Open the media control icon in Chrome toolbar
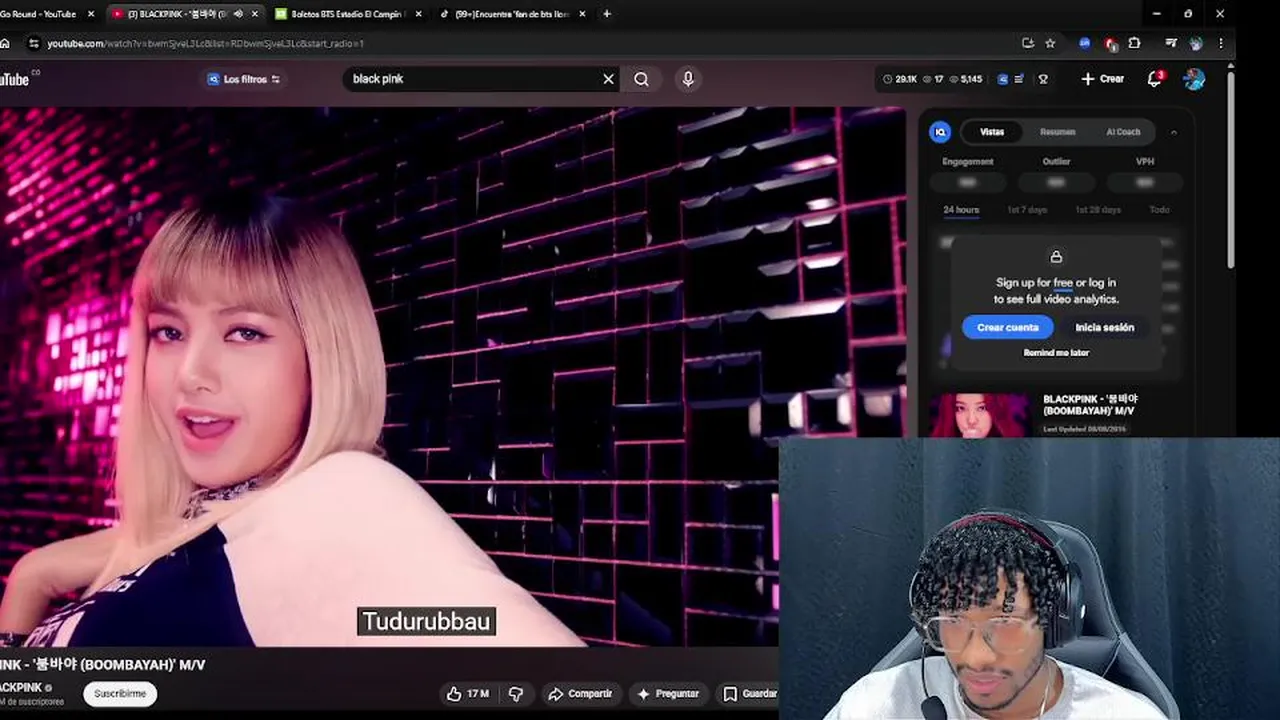 1171,43
